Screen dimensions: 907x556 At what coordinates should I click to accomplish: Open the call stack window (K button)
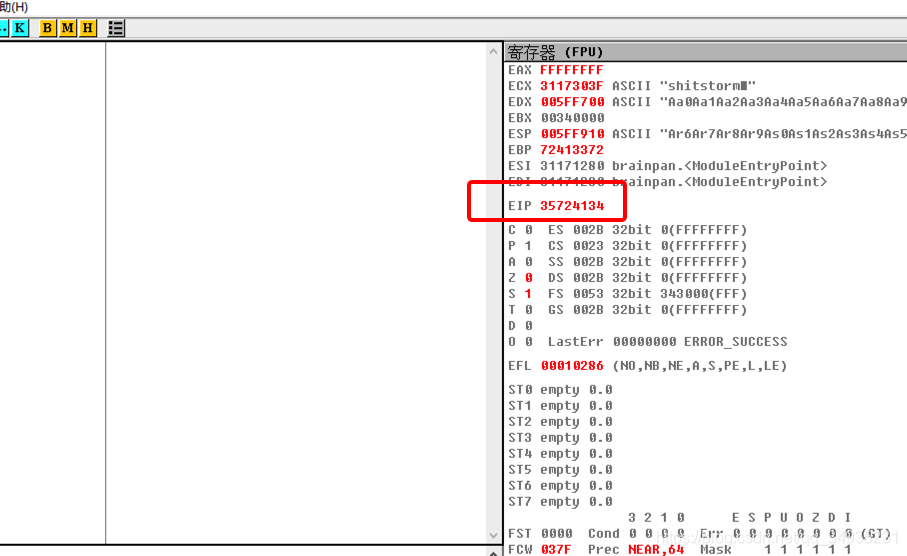tap(20, 28)
